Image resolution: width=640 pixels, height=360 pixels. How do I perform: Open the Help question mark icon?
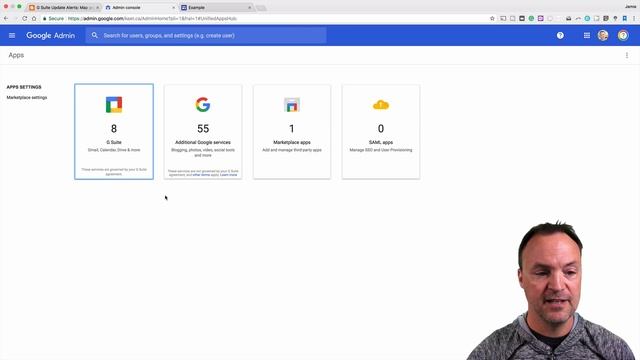pyautogui.click(x=560, y=36)
